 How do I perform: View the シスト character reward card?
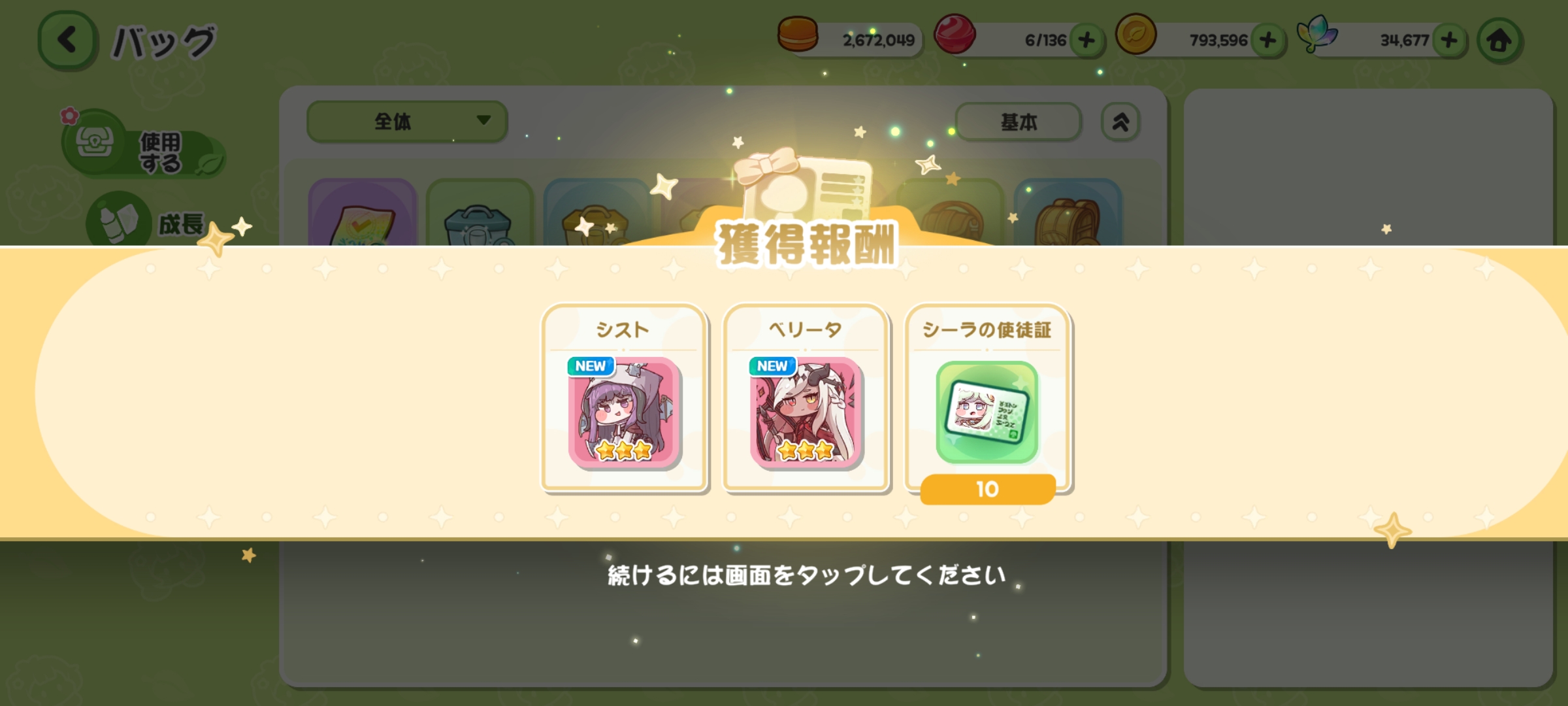(624, 397)
